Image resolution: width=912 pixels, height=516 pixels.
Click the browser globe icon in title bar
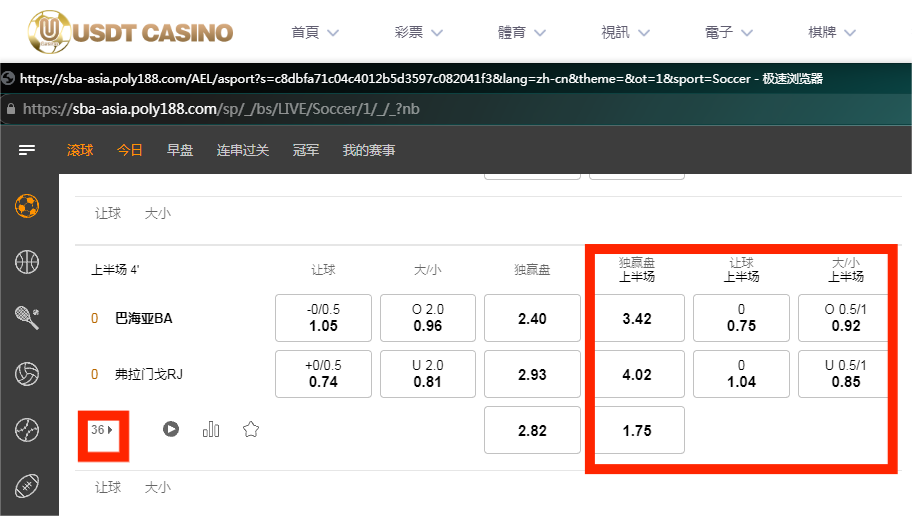tap(8, 78)
